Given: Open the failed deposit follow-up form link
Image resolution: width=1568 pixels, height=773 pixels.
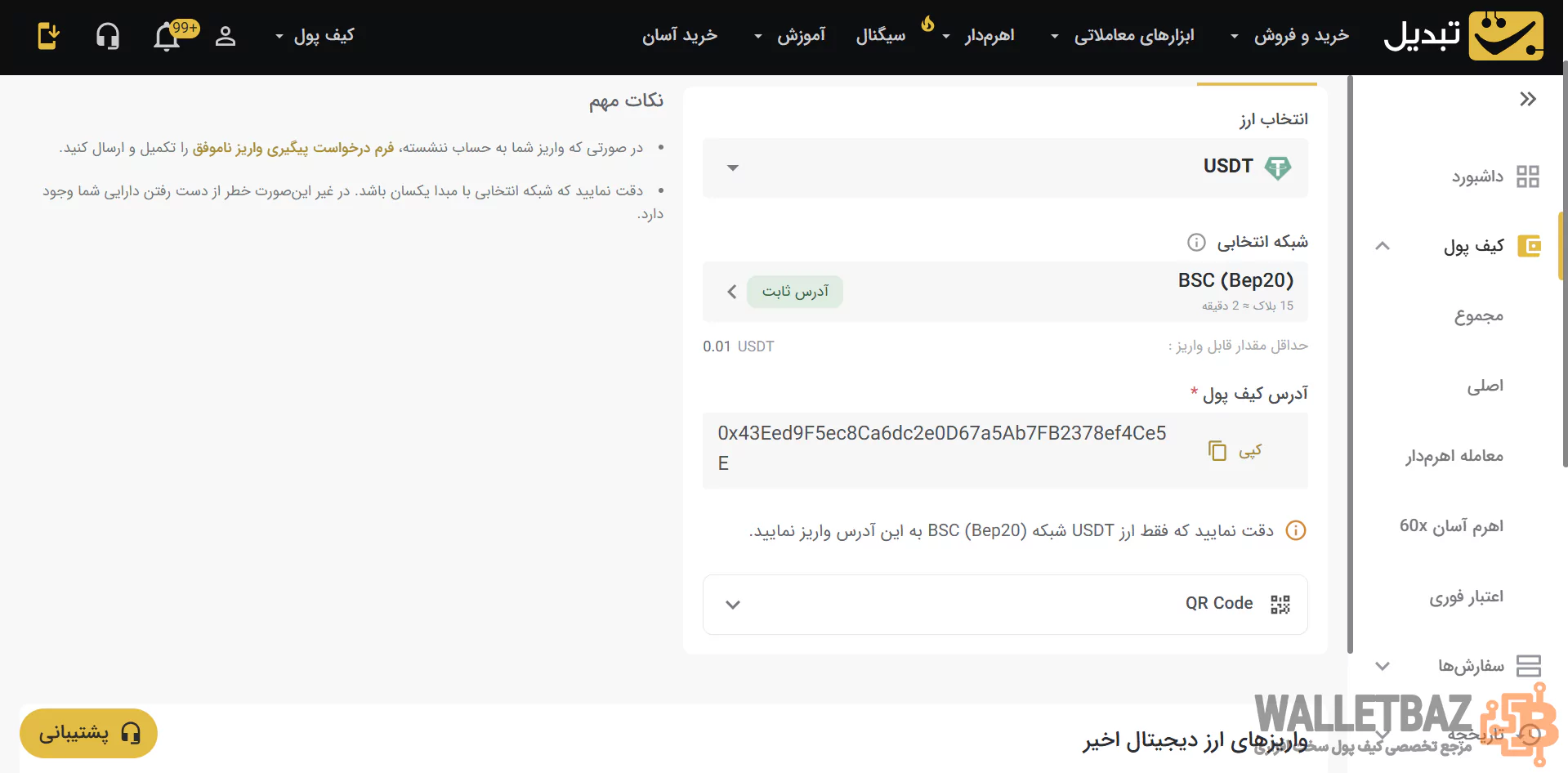Looking at the screenshot, I should coord(293,148).
